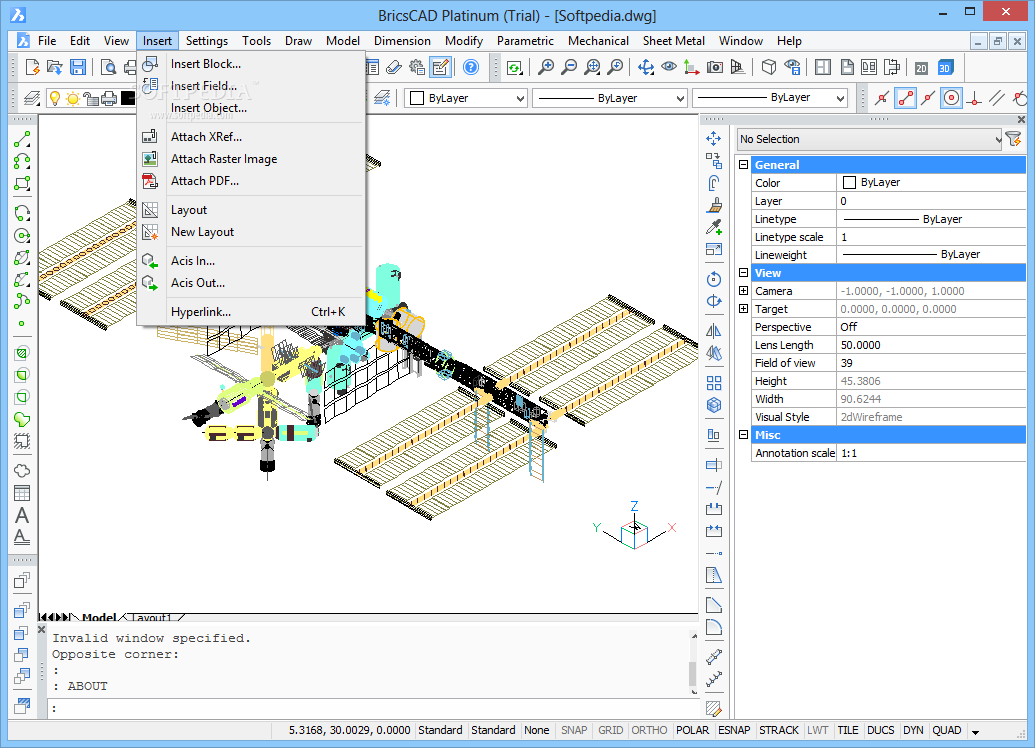Toggle STRACK in the status bar

point(778,730)
